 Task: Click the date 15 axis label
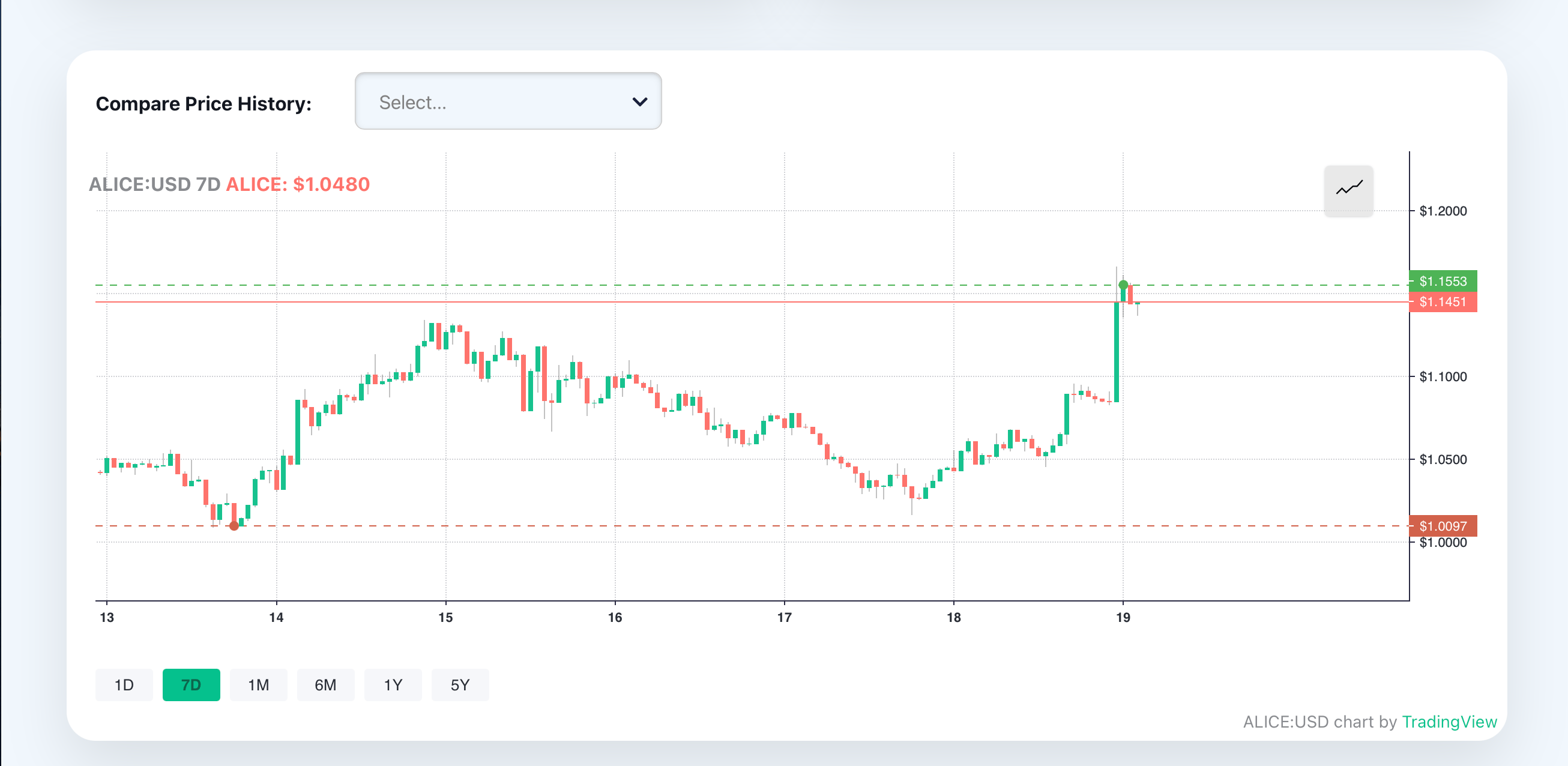tap(445, 618)
